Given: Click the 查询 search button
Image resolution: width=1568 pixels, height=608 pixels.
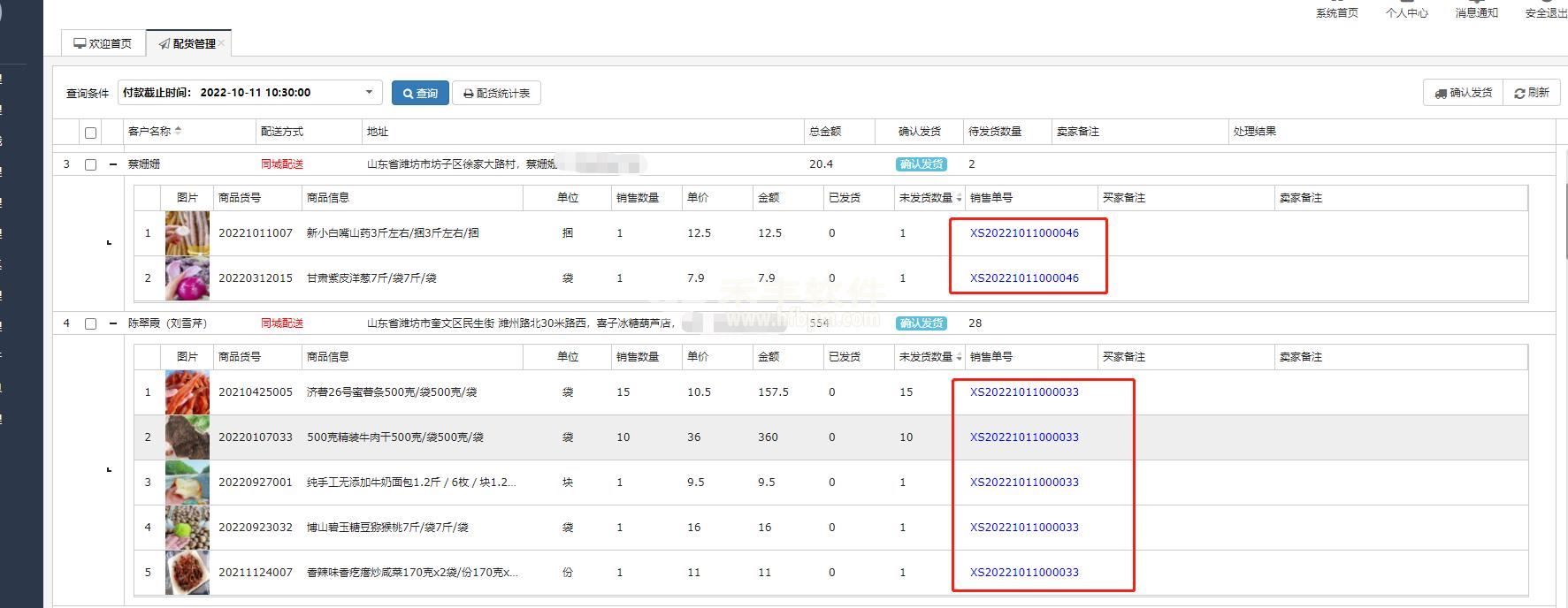Looking at the screenshot, I should coord(420,93).
